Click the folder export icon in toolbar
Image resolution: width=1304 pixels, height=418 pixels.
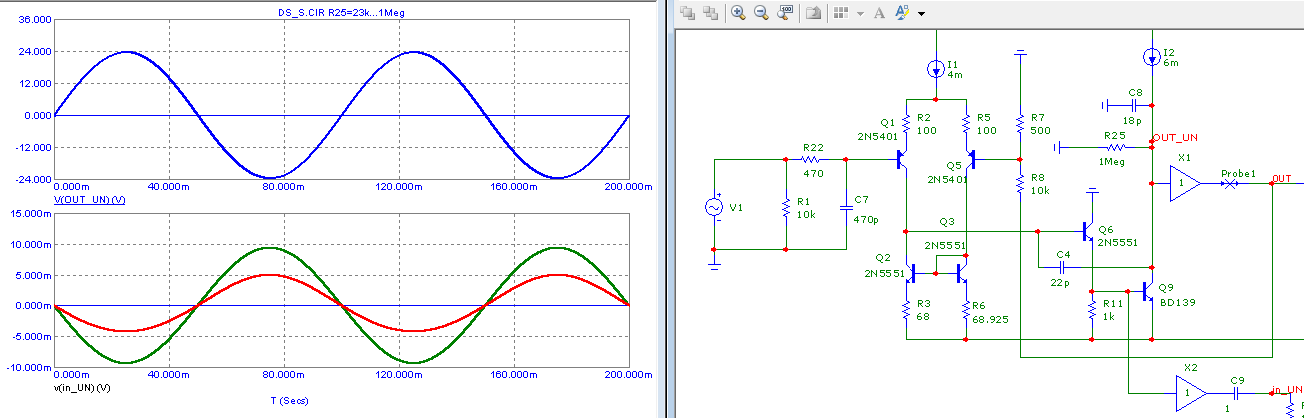814,13
